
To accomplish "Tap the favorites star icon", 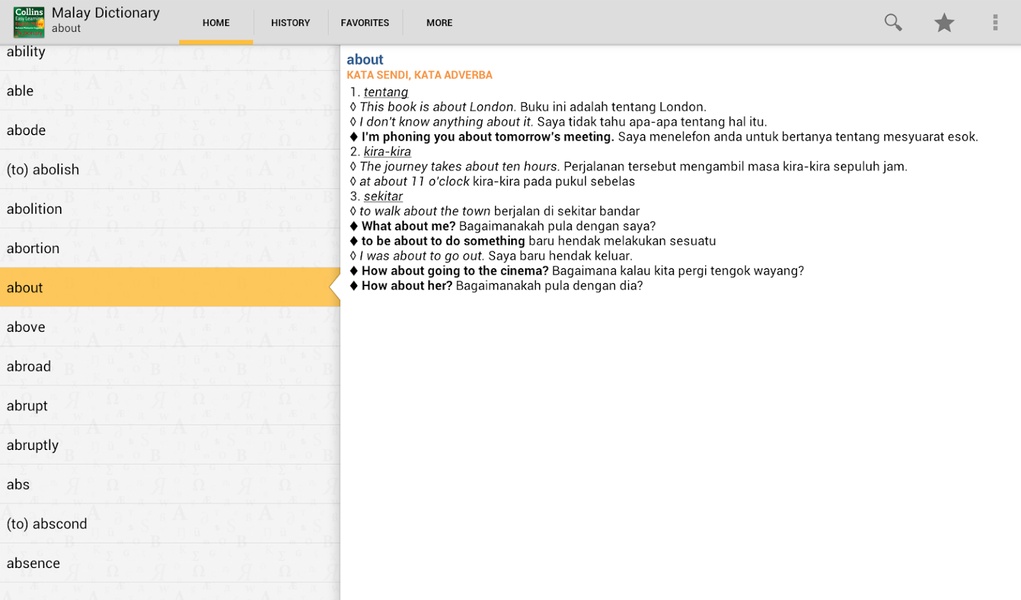I will 944,22.
